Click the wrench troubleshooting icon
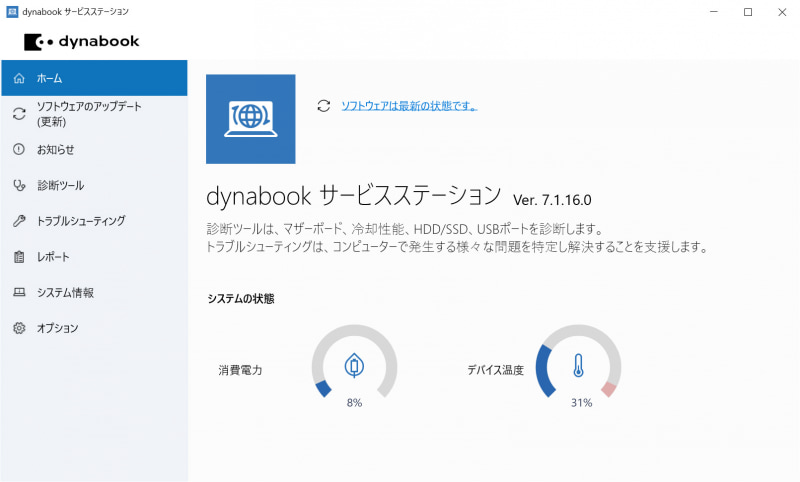 [x=19, y=221]
